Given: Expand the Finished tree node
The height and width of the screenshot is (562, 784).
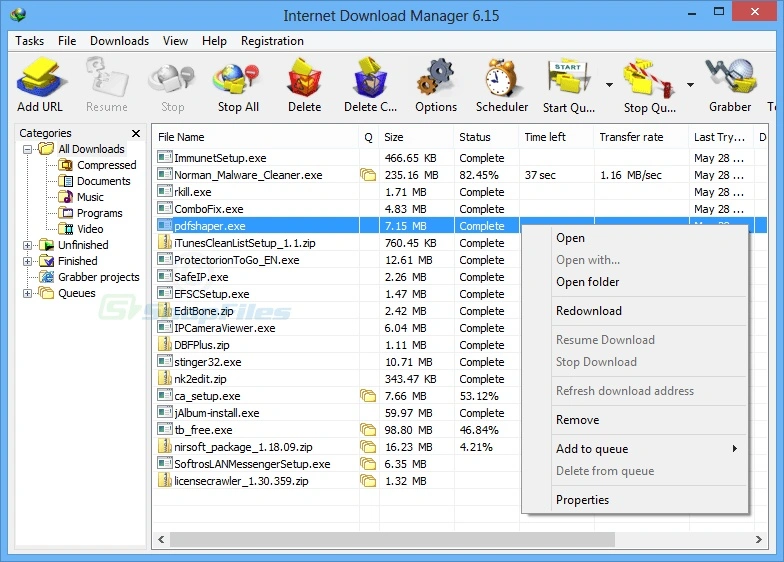Looking at the screenshot, I should (x=28, y=261).
